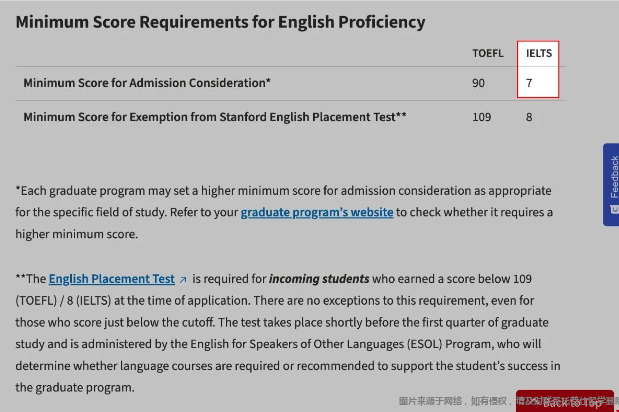The height and width of the screenshot is (412, 619).
Task: Click the bold italic 'incoming students' text
Action: [319, 279]
